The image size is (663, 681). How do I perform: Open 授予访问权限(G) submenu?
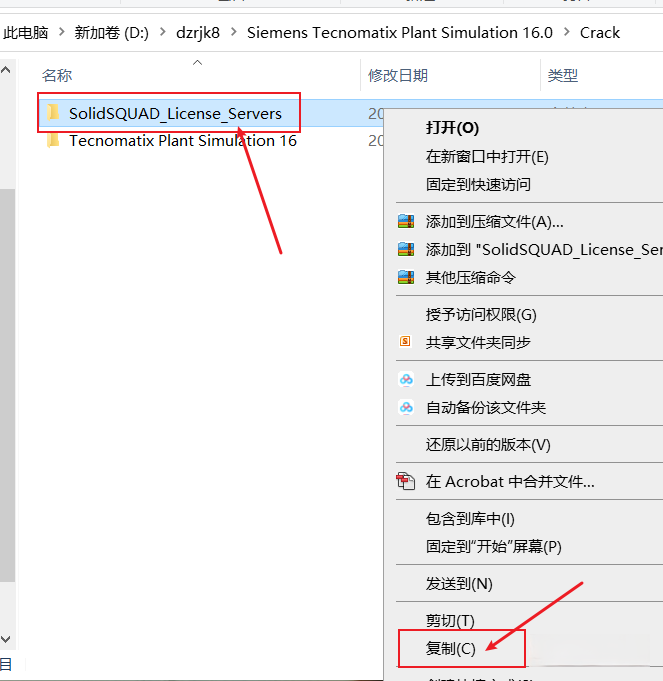481,315
